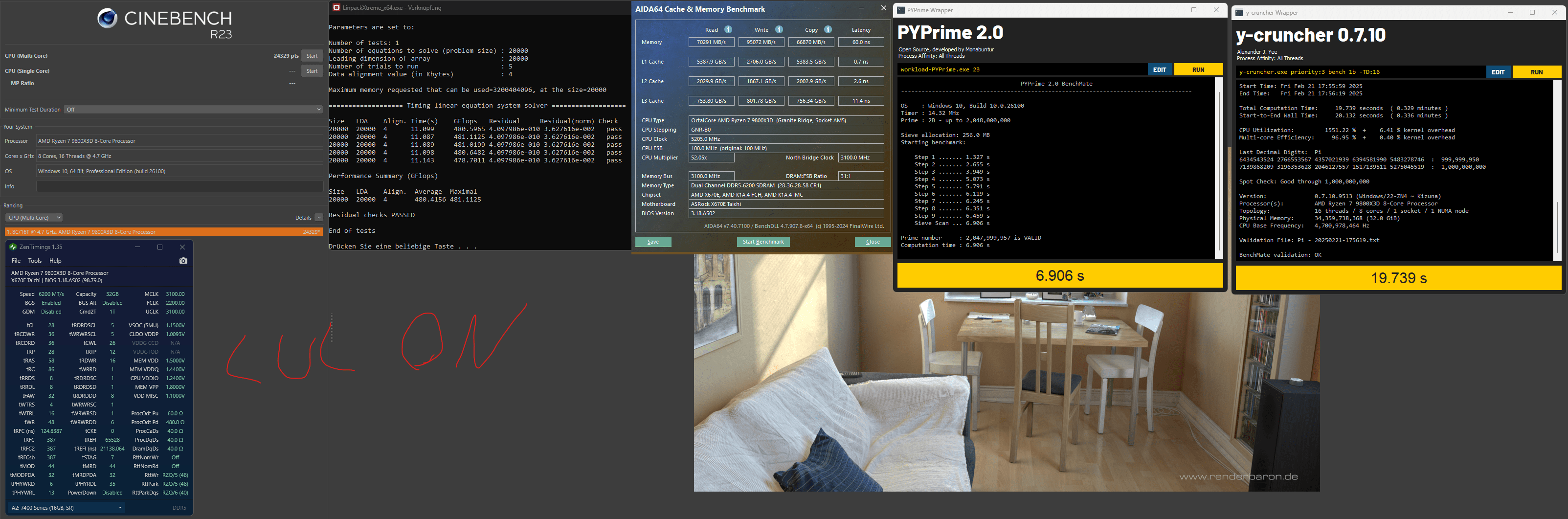Click 'Prime number : 2,047,999,957 is VALID' line

click(x=971, y=238)
